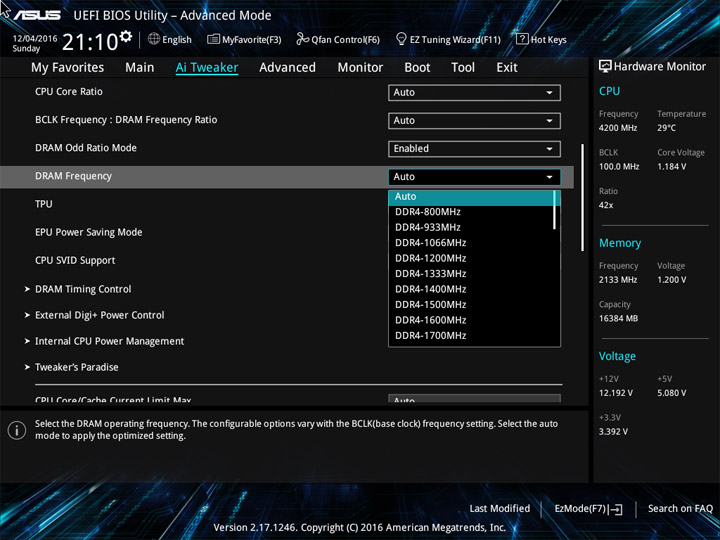This screenshot has width=720, height=540.
Task: Open DRAM Odd Ratio Mode dropdown
Action: coord(474,149)
